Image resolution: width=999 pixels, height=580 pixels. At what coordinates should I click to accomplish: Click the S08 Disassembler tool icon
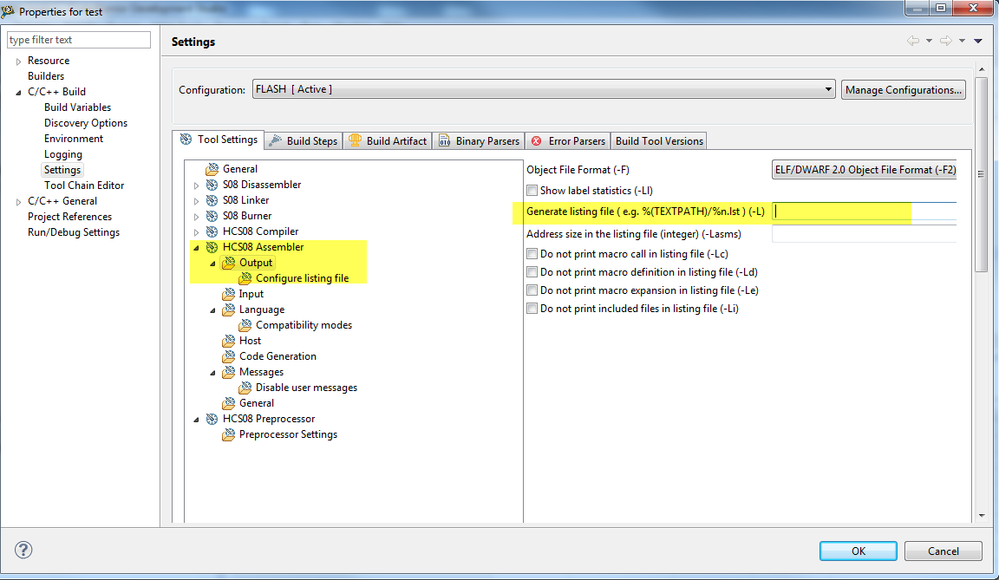click(x=212, y=185)
